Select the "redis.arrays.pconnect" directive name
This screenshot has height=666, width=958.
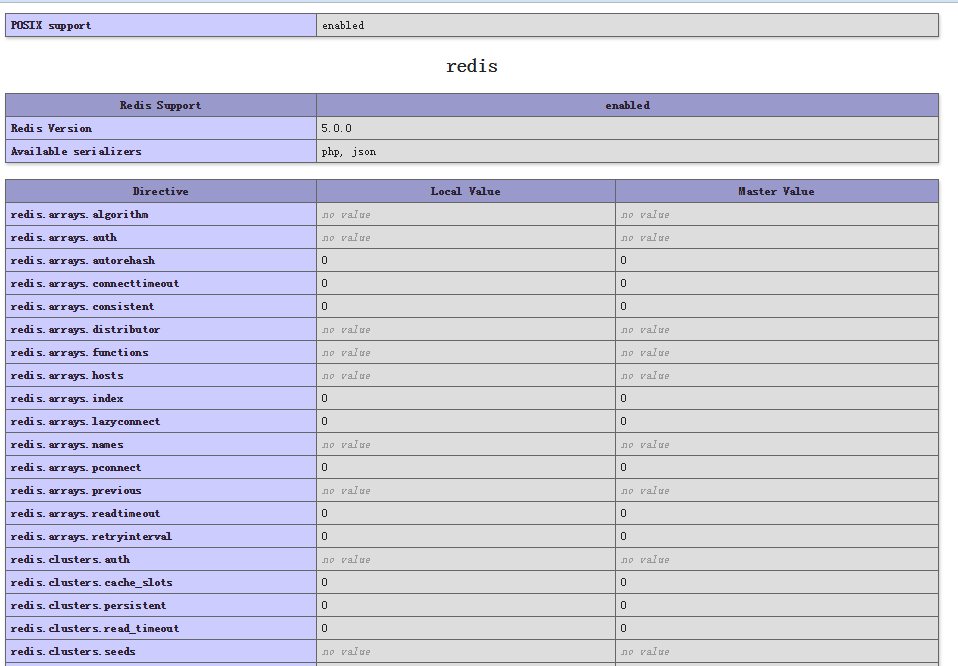tap(76, 467)
